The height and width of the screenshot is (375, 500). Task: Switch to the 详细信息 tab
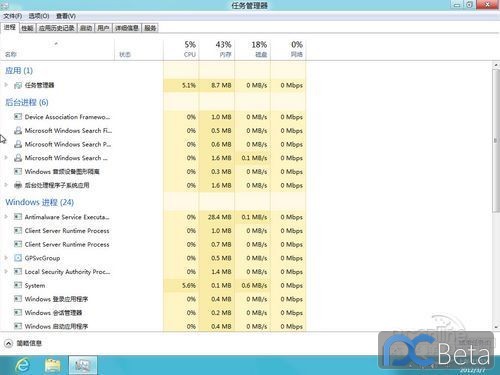click(x=127, y=28)
